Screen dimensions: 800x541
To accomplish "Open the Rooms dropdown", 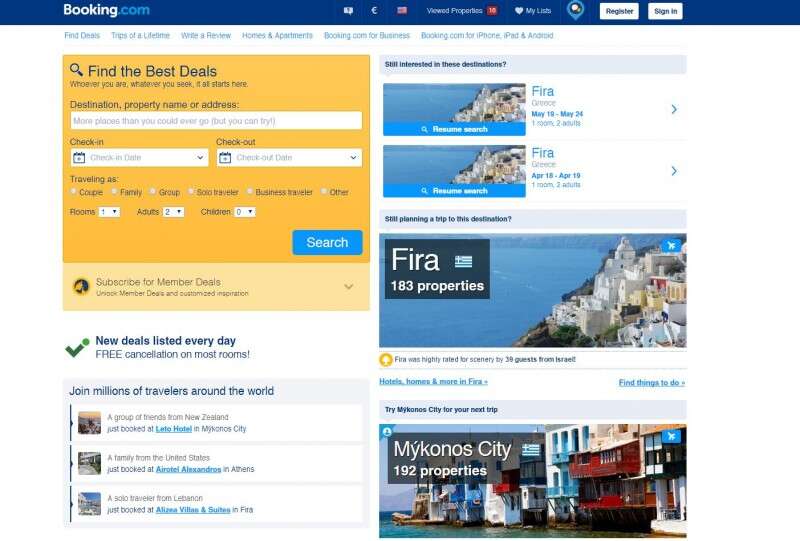I will point(109,212).
